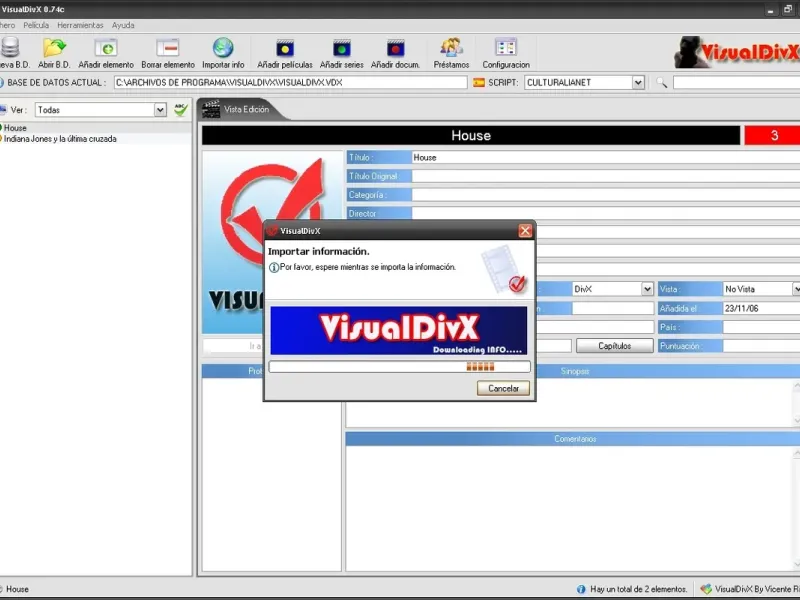Minimize the VisualDivX window
800x600 pixels.
click(771, 10)
